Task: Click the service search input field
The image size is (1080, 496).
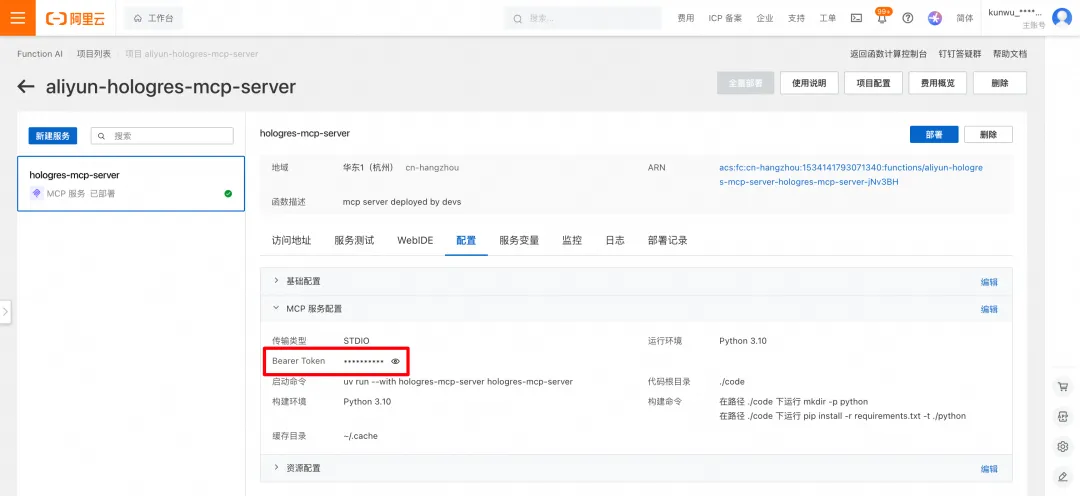Action: point(163,136)
